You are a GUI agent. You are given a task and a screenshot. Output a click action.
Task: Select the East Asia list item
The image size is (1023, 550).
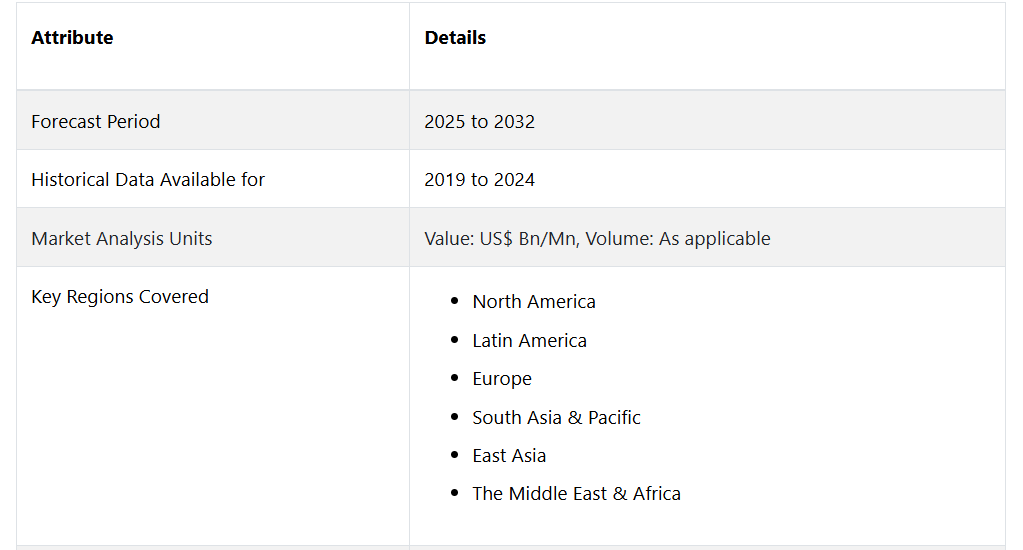(x=509, y=455)
